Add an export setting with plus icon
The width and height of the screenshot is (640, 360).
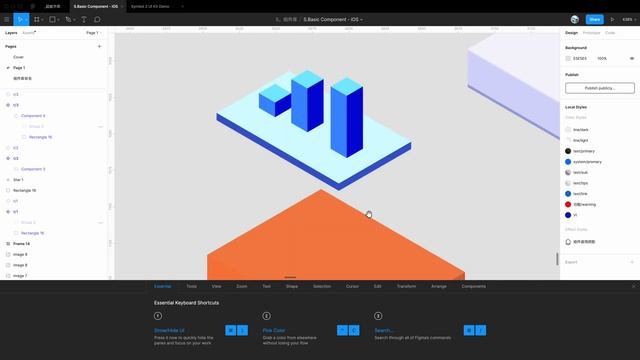click(632, 262)
